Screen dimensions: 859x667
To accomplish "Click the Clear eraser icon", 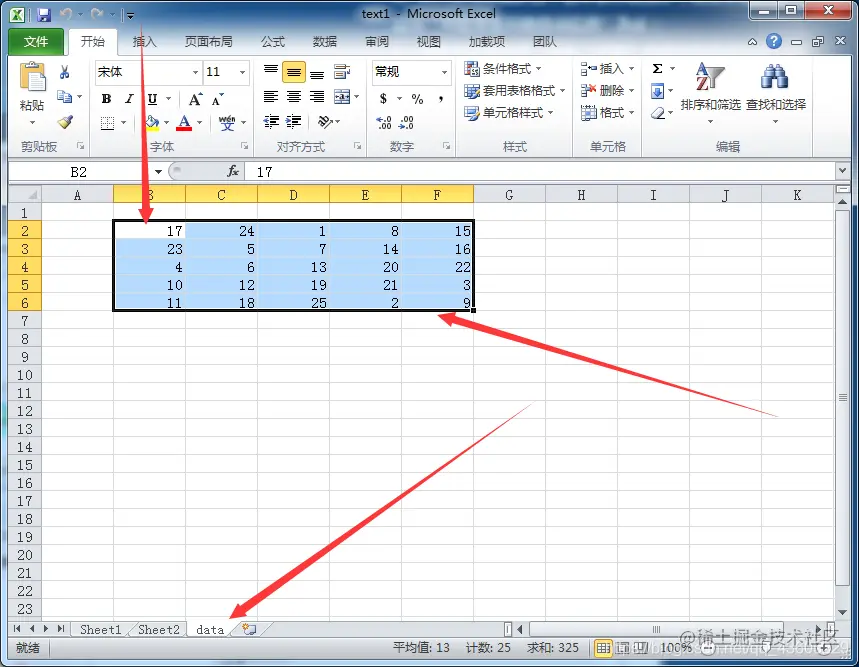I will coord(658,113).
